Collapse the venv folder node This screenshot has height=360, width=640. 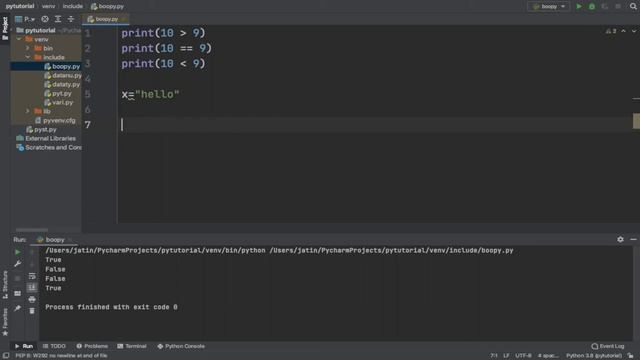[x=19, y=39]
